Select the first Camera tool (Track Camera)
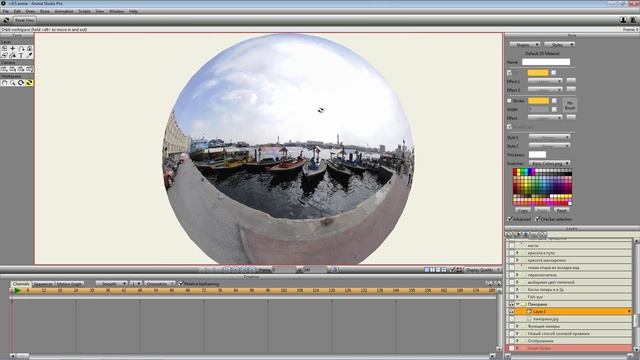 4,69
